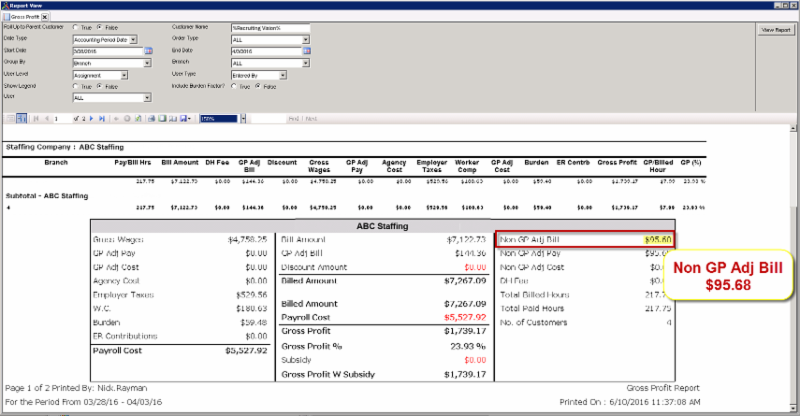The width and height of the screenshot is (800, 416).
Task: Close the Gross Profit tab
Action: click(x=44, y=17)
